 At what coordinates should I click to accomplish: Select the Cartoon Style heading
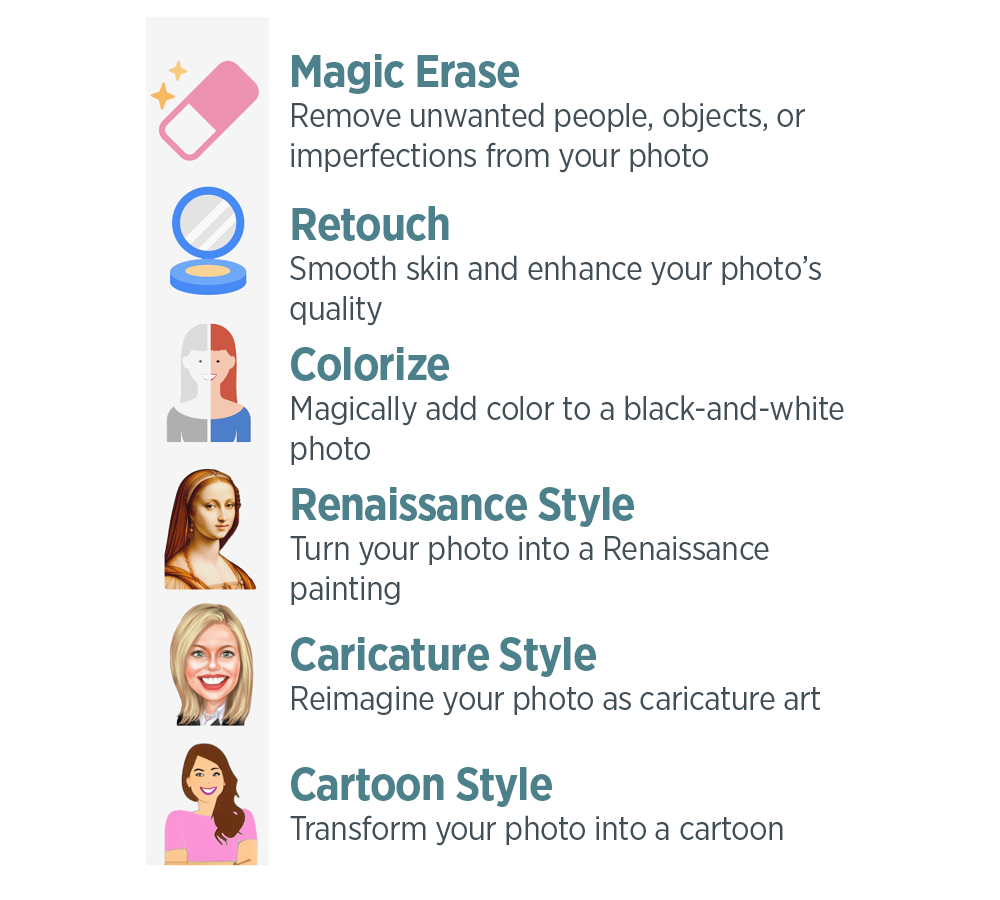(x=421, y=785)
